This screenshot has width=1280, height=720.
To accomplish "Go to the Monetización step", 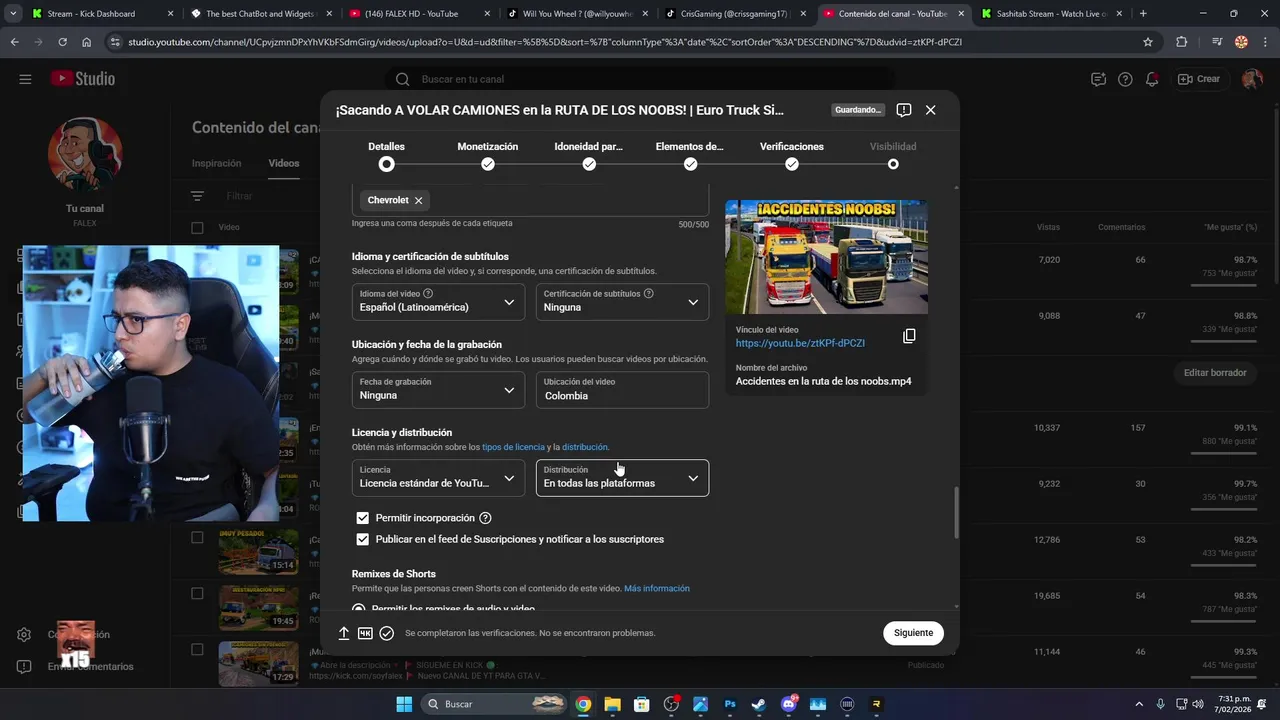I will (488, 156).
